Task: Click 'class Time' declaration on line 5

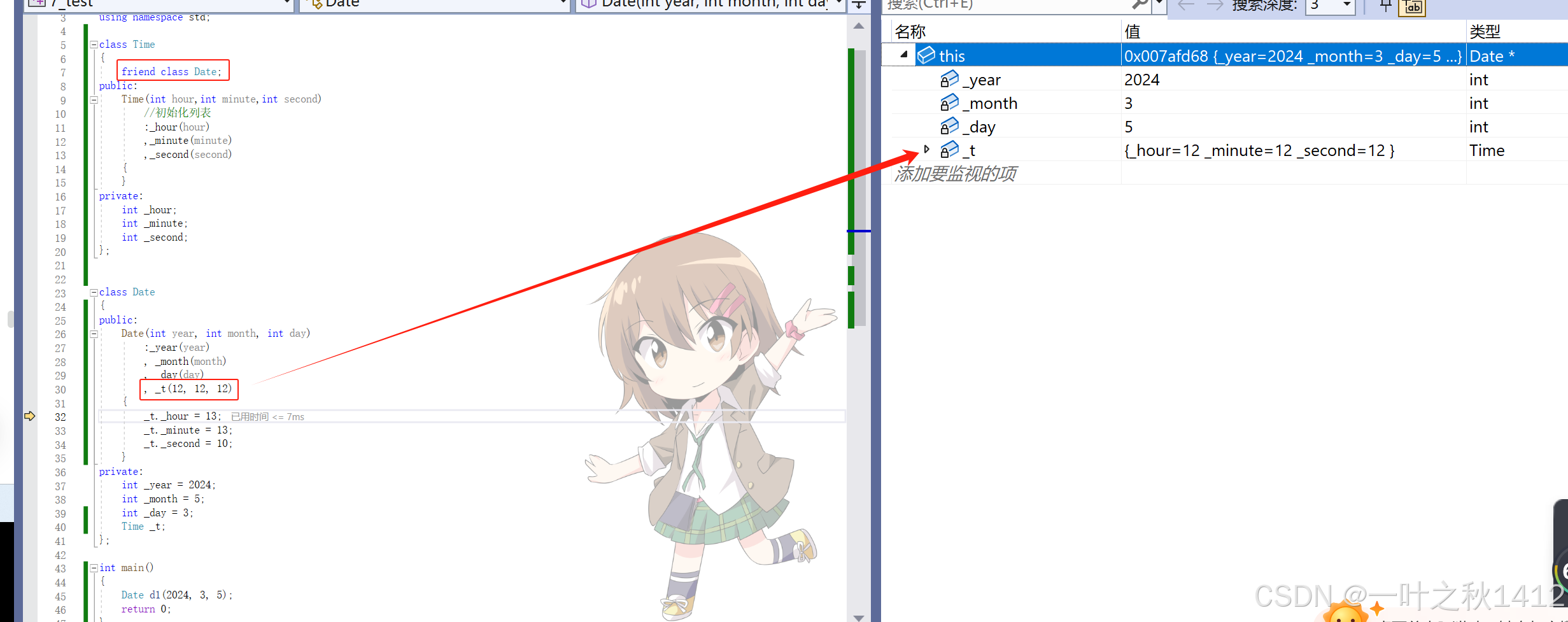Action: click(127, 45)
